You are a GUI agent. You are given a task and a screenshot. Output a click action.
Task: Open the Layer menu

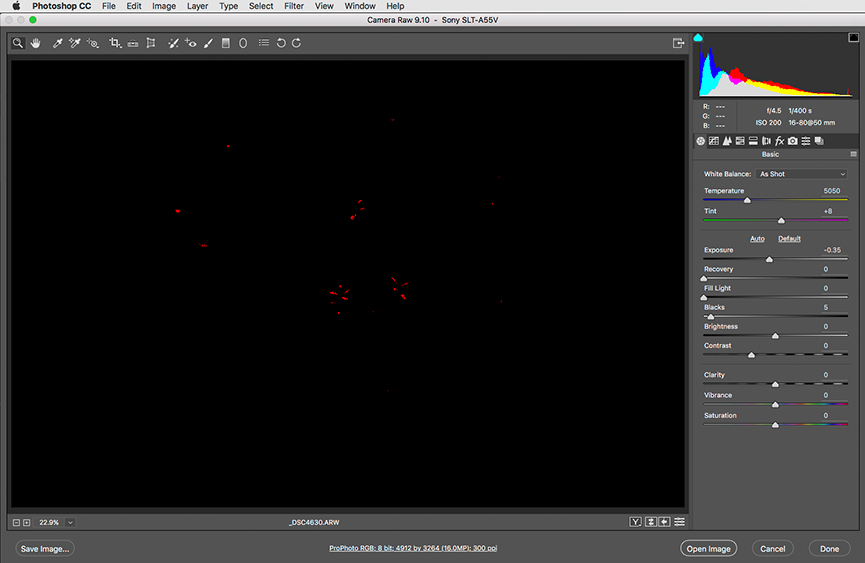197,6
